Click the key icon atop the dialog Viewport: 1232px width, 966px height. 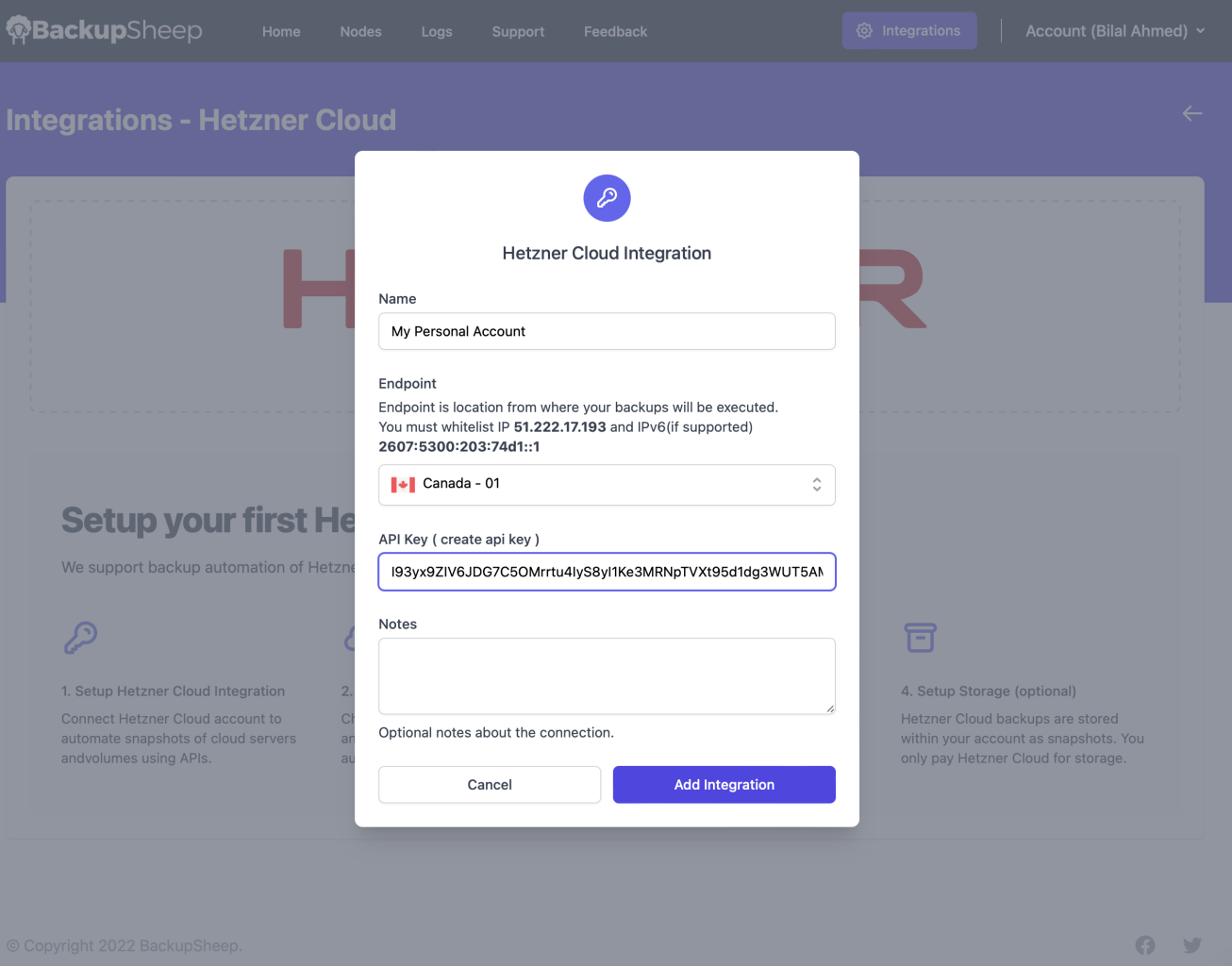607,198
